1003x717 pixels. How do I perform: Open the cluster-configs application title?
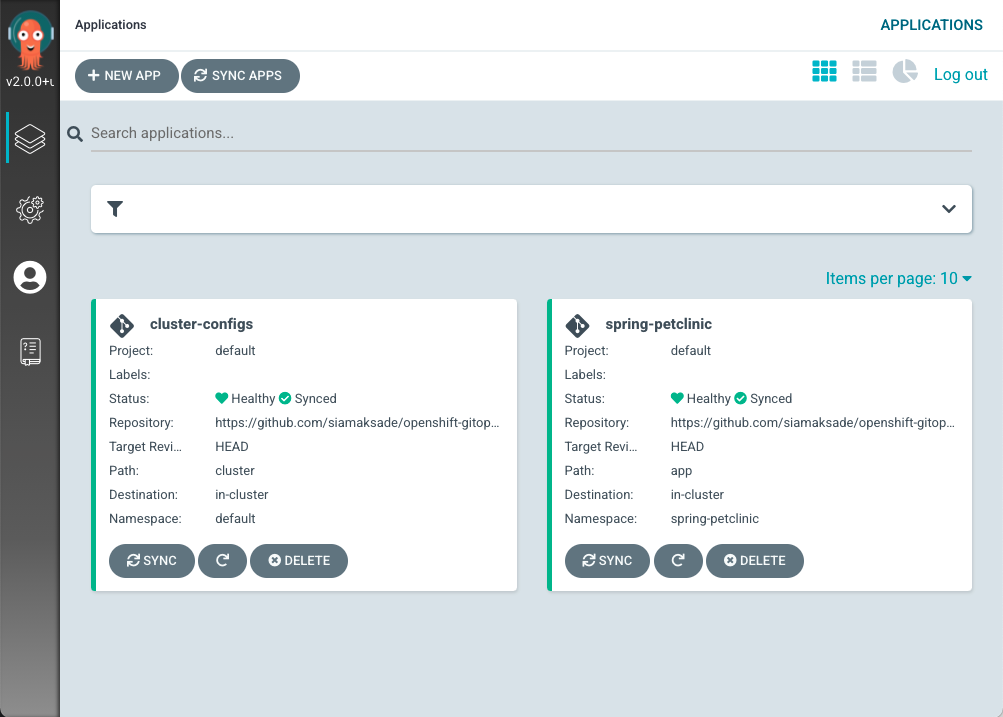click(201, 324)
